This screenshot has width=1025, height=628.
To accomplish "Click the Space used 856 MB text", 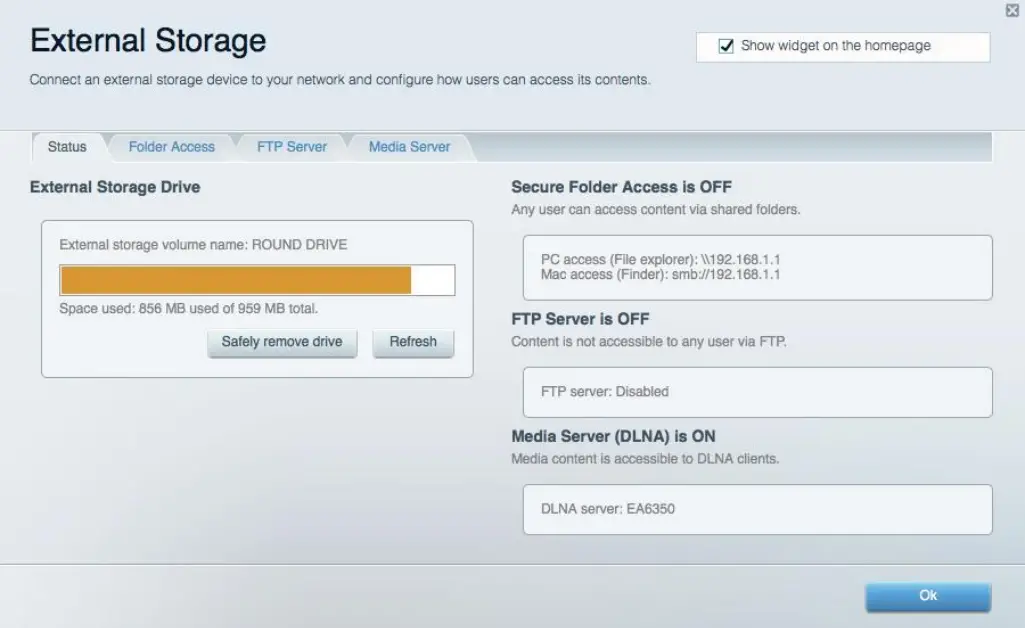I will pos(189,309).
